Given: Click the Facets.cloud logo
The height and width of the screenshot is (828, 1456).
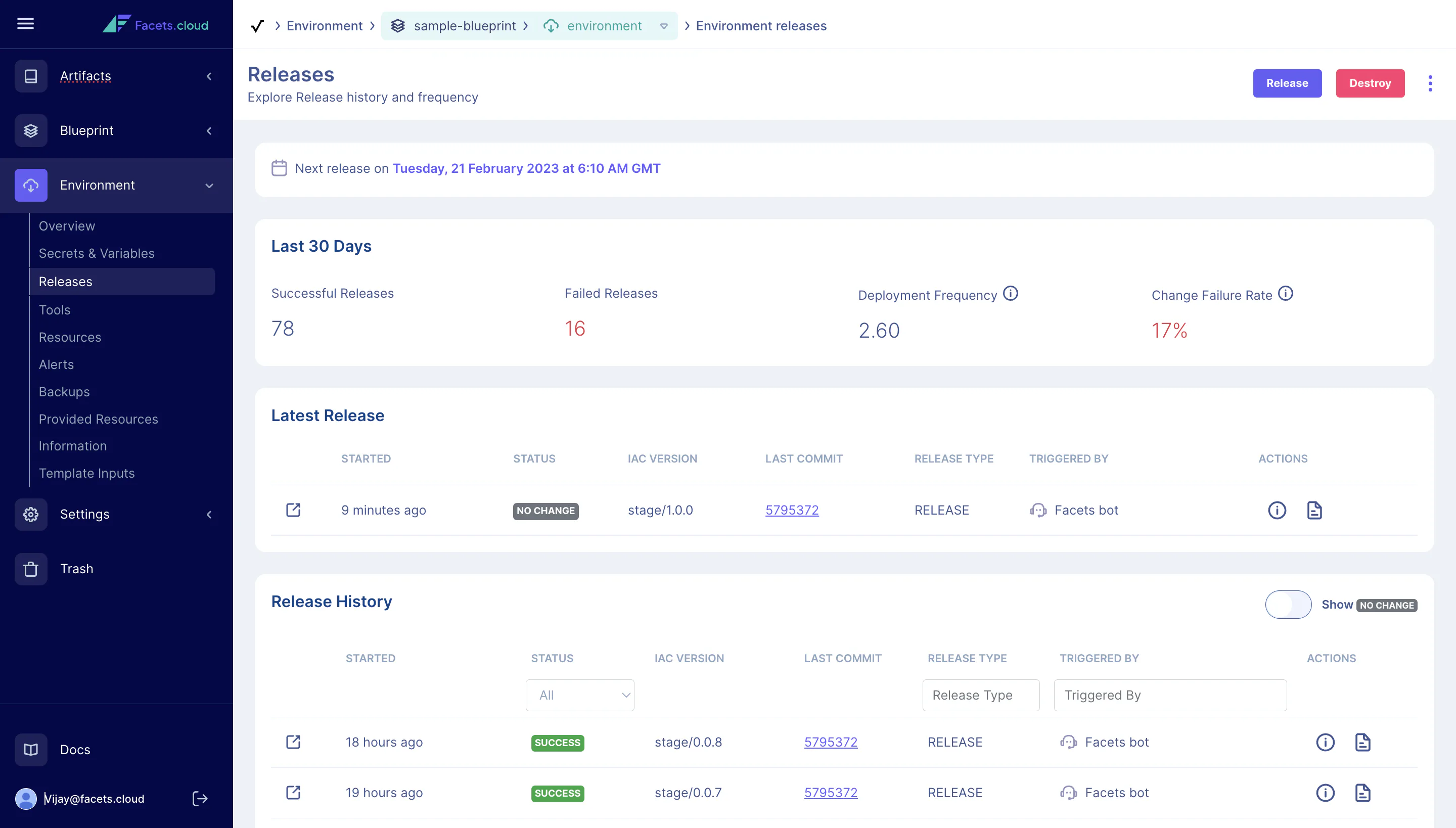Looking at the screenshot, I should [x=155, y=24].
